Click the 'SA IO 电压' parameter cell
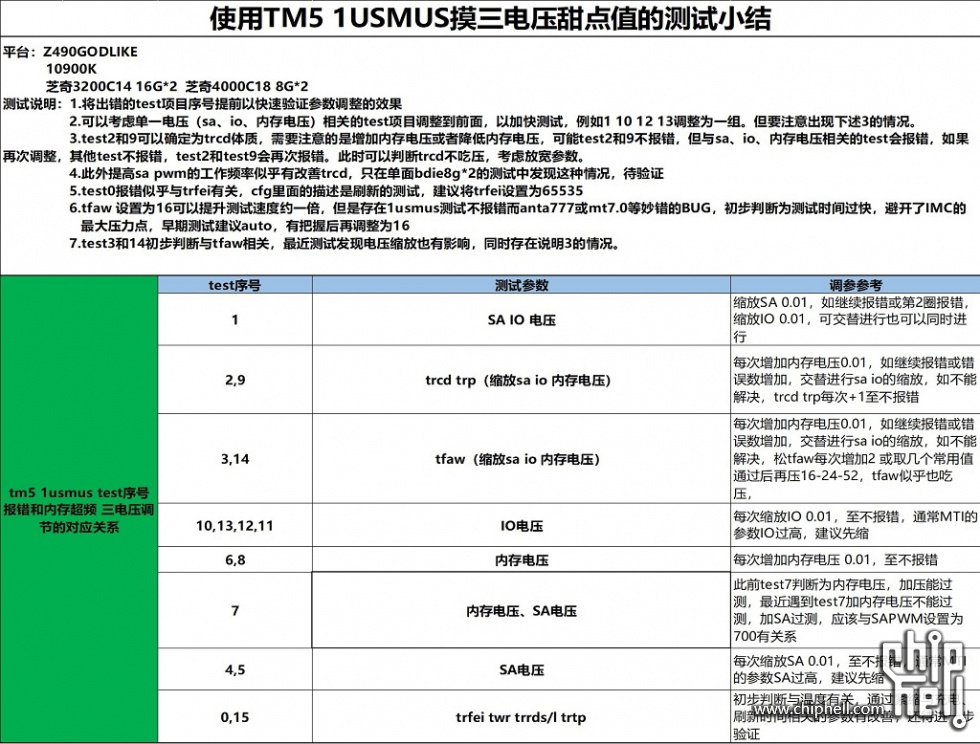The image size is (980, 744). [x=521, y=319]
